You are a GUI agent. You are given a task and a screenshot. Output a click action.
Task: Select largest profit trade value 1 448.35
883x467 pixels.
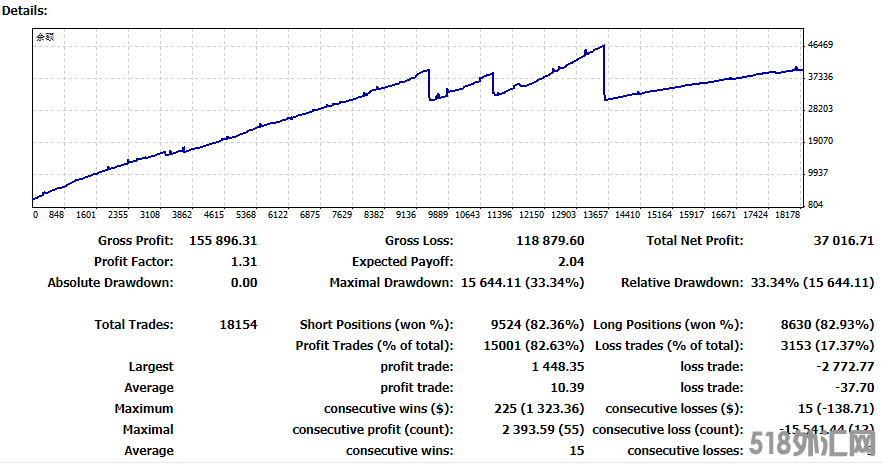558,367
